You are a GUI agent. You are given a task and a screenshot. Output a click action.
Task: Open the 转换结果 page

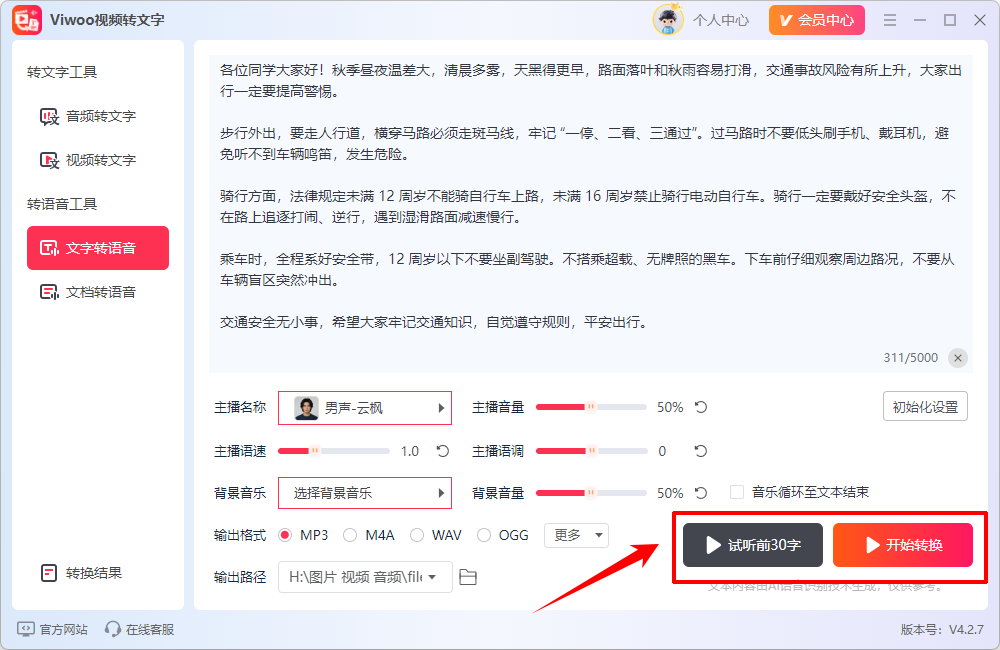(82, 573)
